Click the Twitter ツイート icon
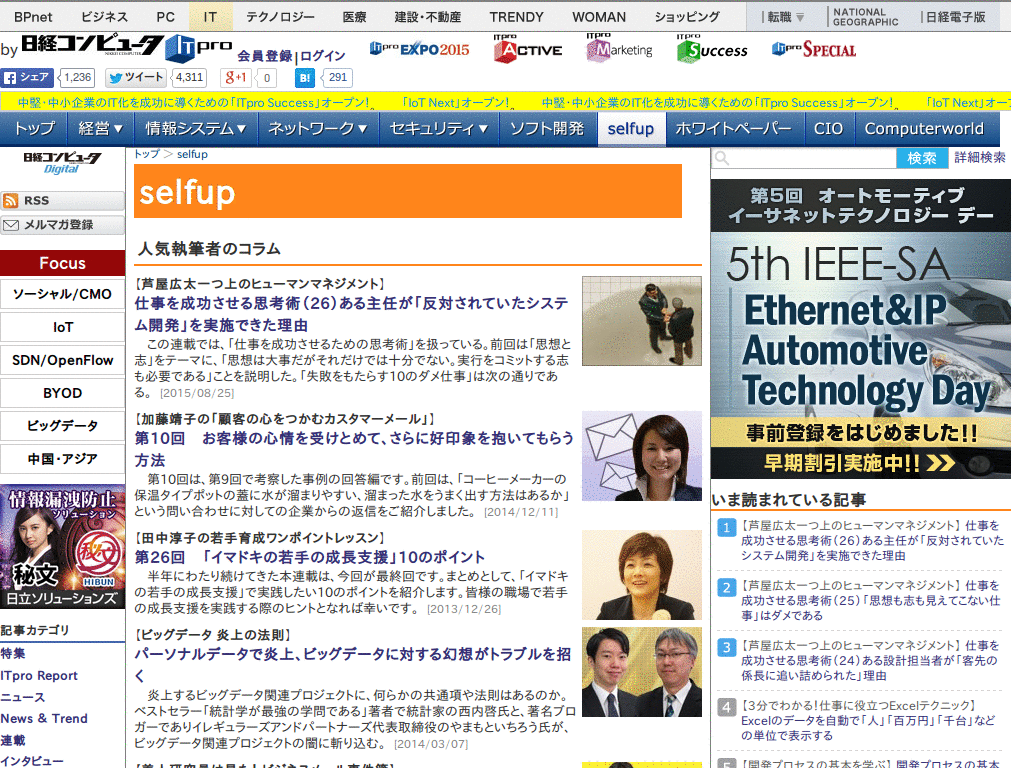 tap(135, 76)
